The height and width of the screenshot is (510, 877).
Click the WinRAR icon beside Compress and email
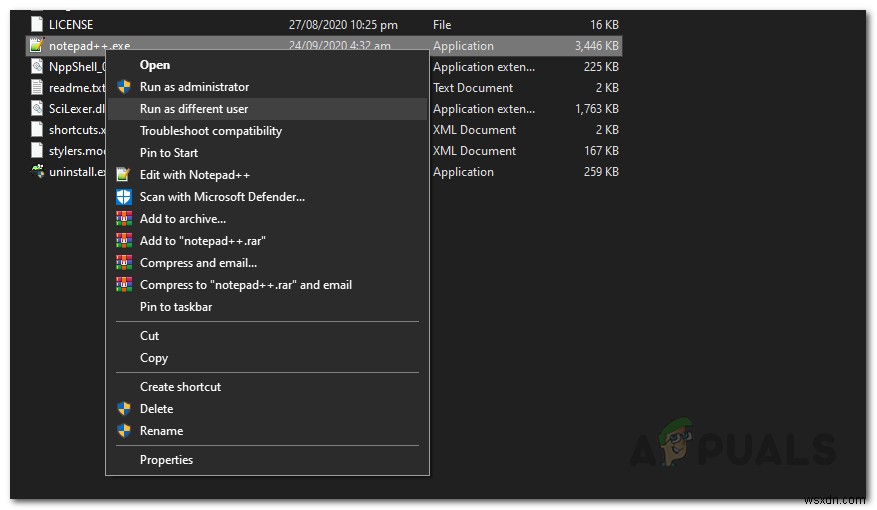point(124,263)
